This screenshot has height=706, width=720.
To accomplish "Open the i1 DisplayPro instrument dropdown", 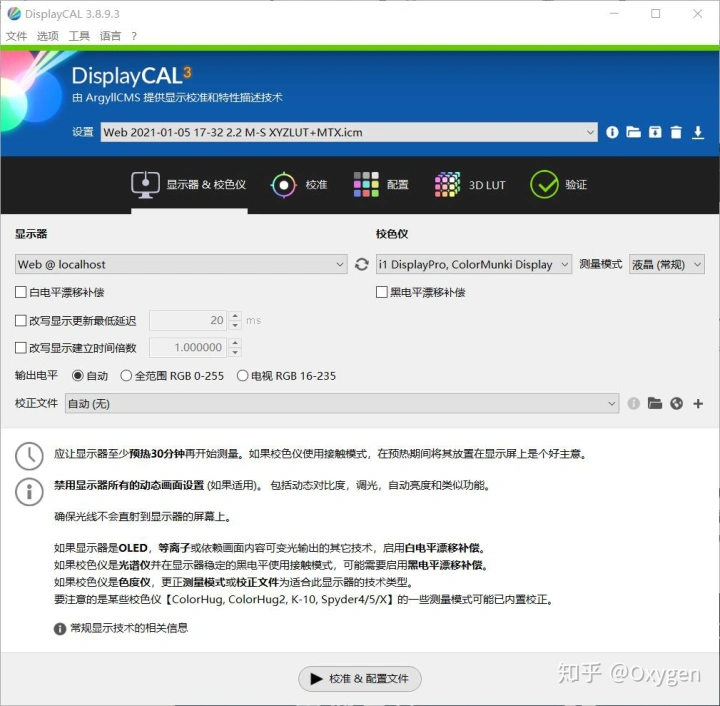I will [474, 264].
